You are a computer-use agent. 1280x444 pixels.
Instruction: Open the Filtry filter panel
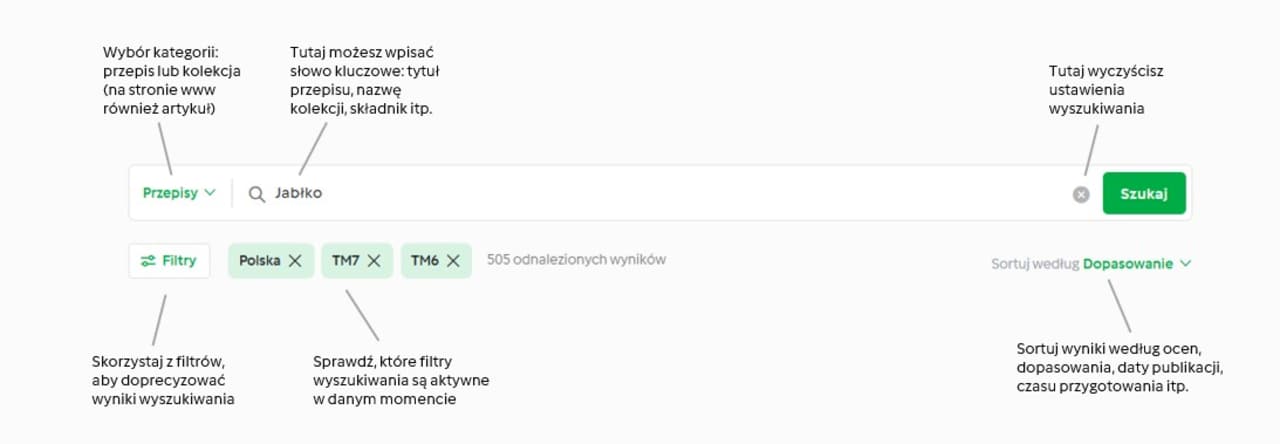(169, 261)
